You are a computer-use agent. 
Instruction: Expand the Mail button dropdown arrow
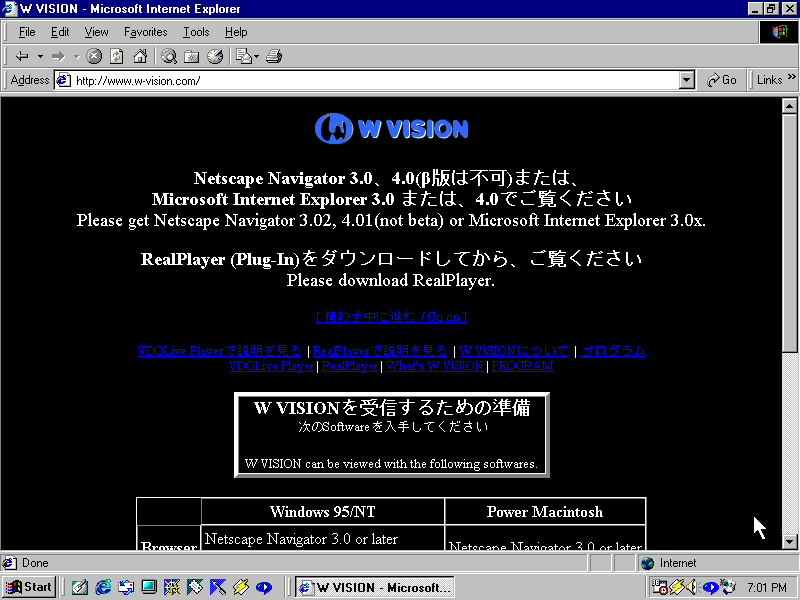click(257, 57)
